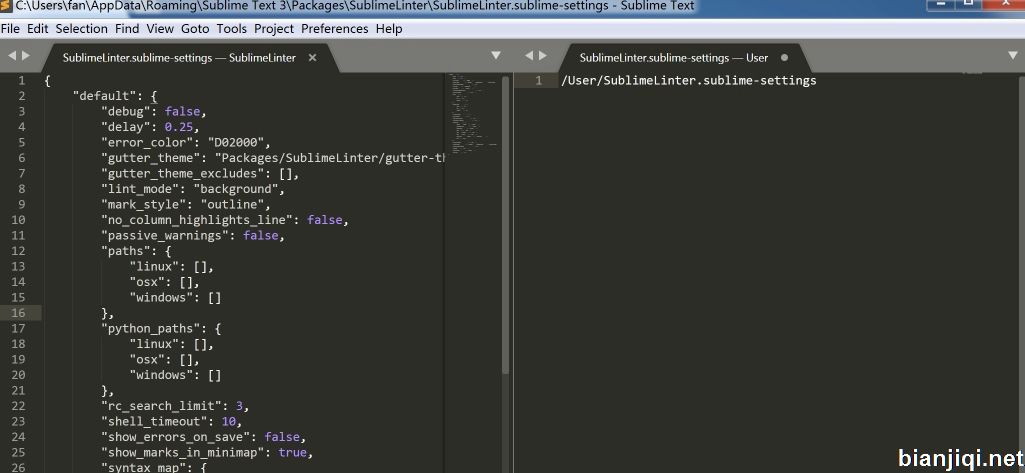Open the left pane tab list dropdown
The width and height of the screenshot is (1025, 473).
[496, 56]
